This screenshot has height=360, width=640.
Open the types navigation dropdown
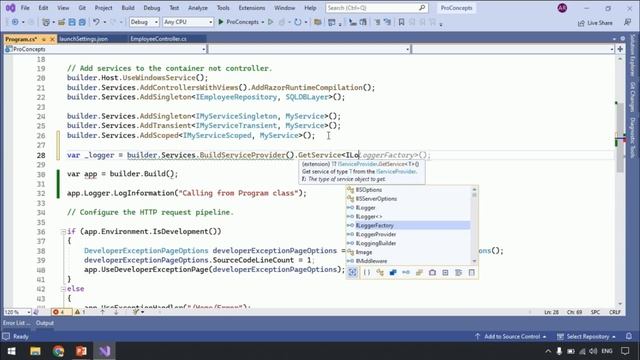(309, 49)
